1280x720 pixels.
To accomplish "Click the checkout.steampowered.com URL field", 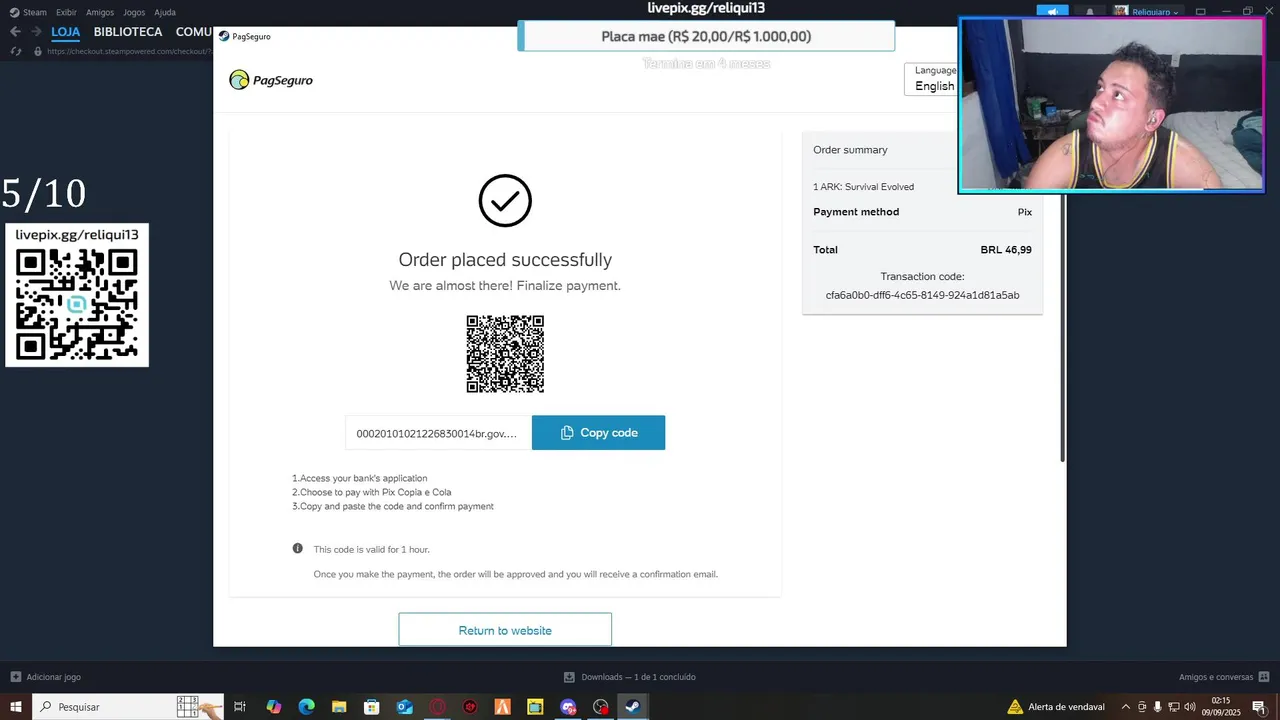I will pyautogui.click(x=130, y=51).
